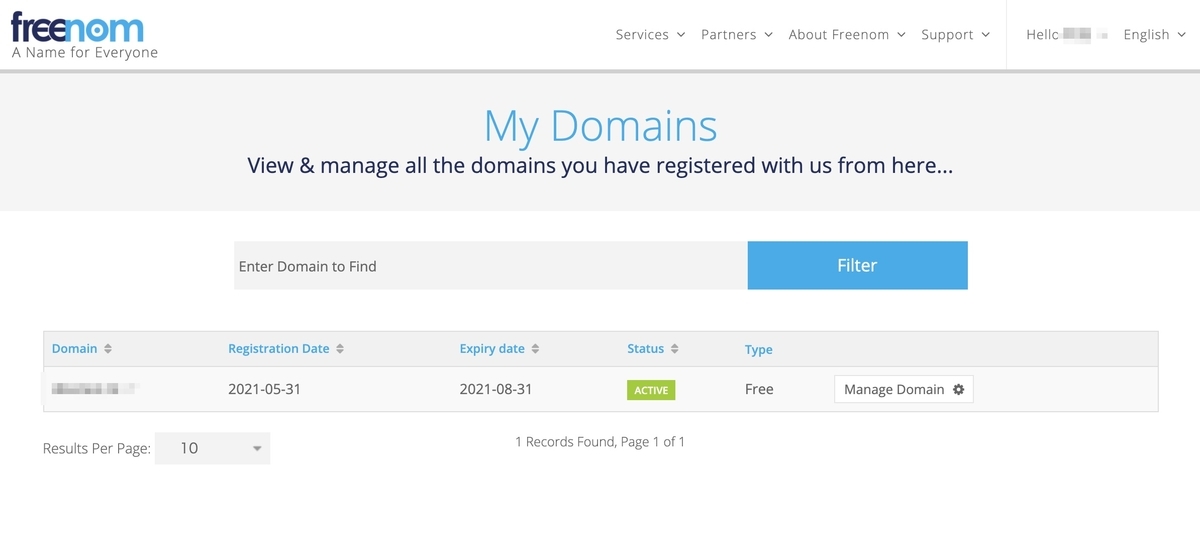Viewport: 1200px width, 560px height.
Task: Sort by Expiry date column
Action: point(499,349)
